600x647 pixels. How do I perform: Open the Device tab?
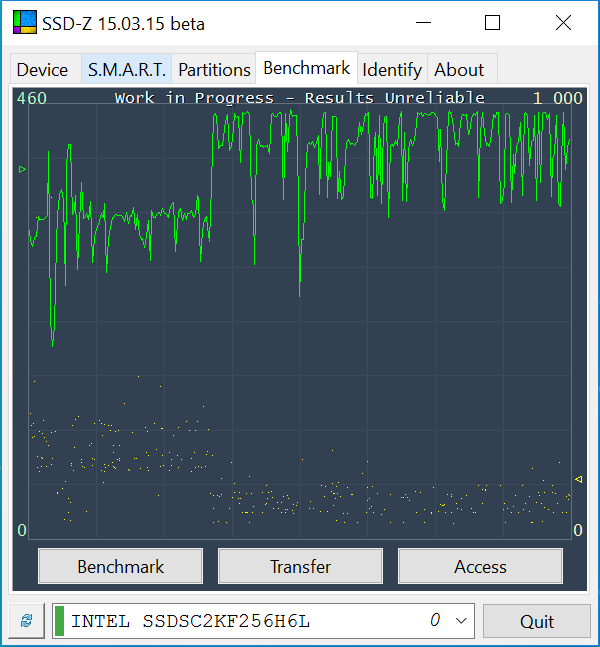(43, 70)
